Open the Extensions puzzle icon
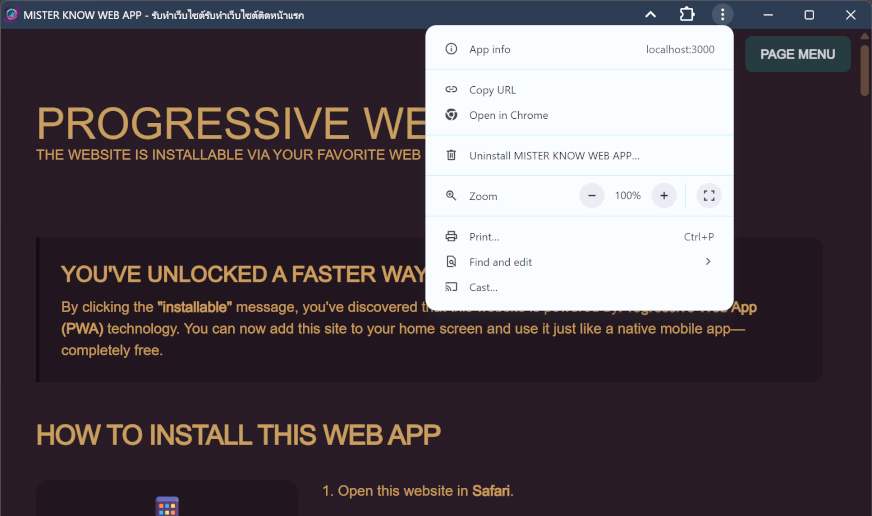The height and width of the screenshot is (516, 872). pos(687,14)
